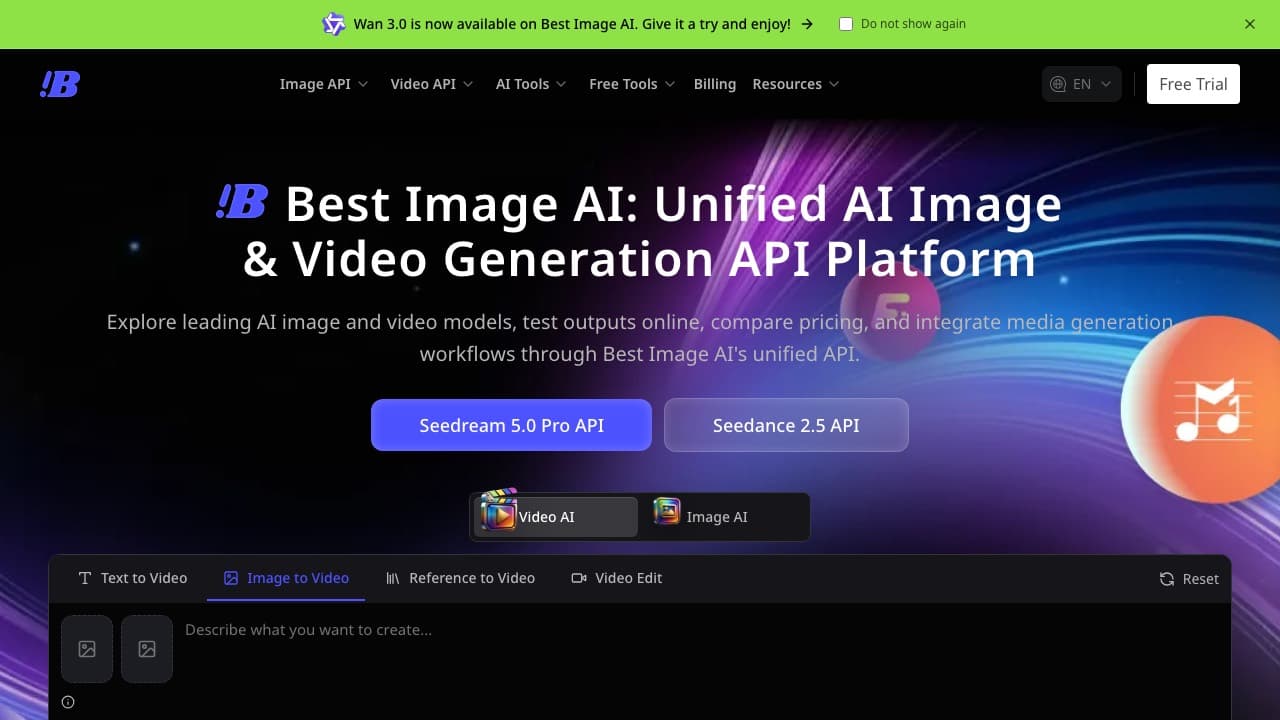Open the Free Tools dropdown
The width and height of the screenshot is (1280, 720).
click(x=632, y=84)
